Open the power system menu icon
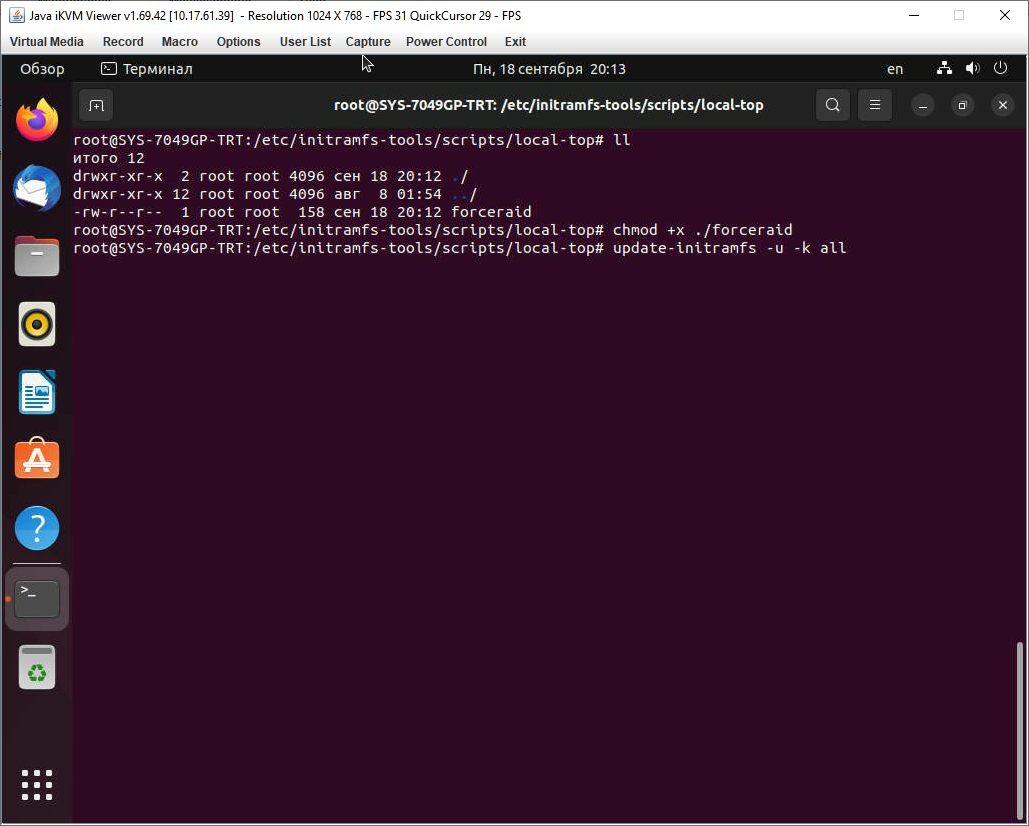The height and width of the screenshot is (826, 1029). pos(1000,68)
